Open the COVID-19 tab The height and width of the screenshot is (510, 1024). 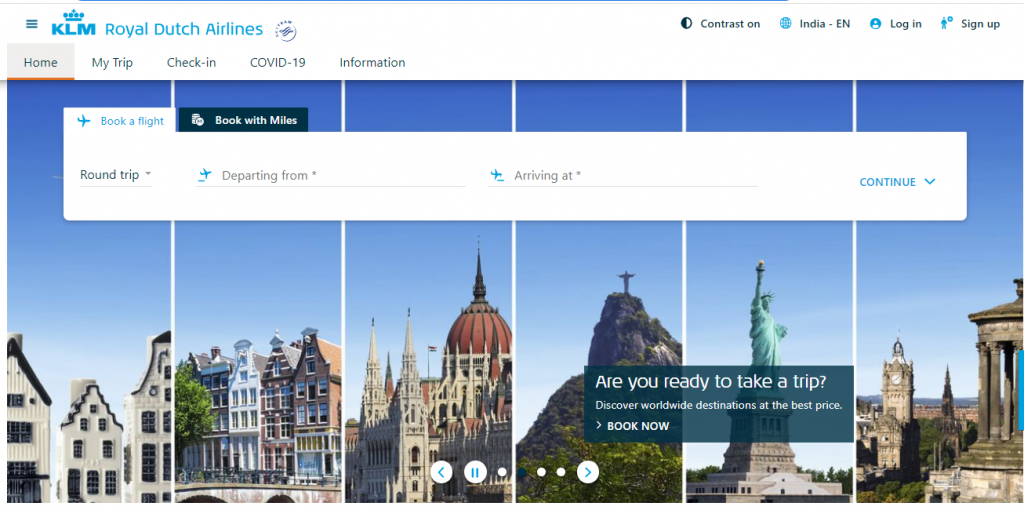point(277,62)
